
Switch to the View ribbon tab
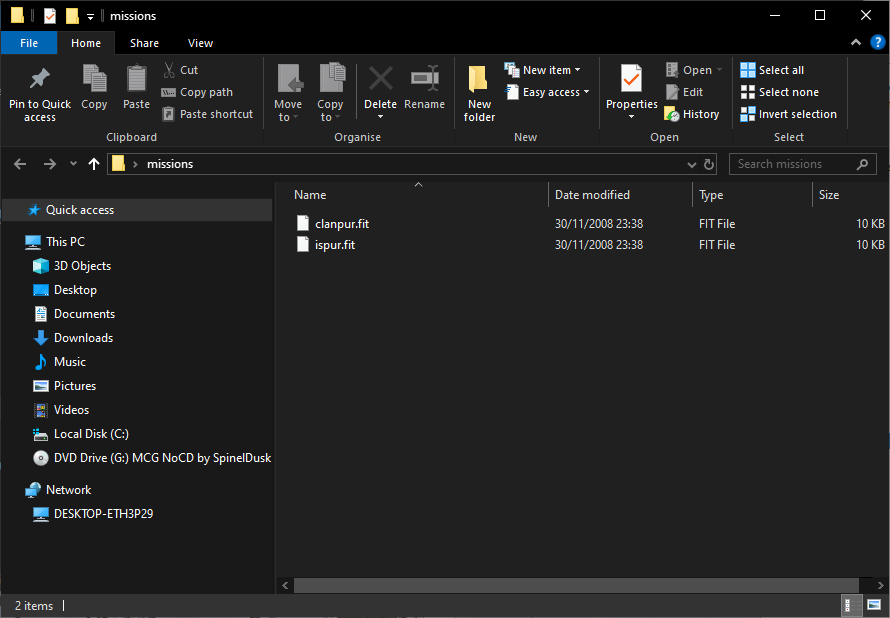pyautogui.click(x=200, y=43)
